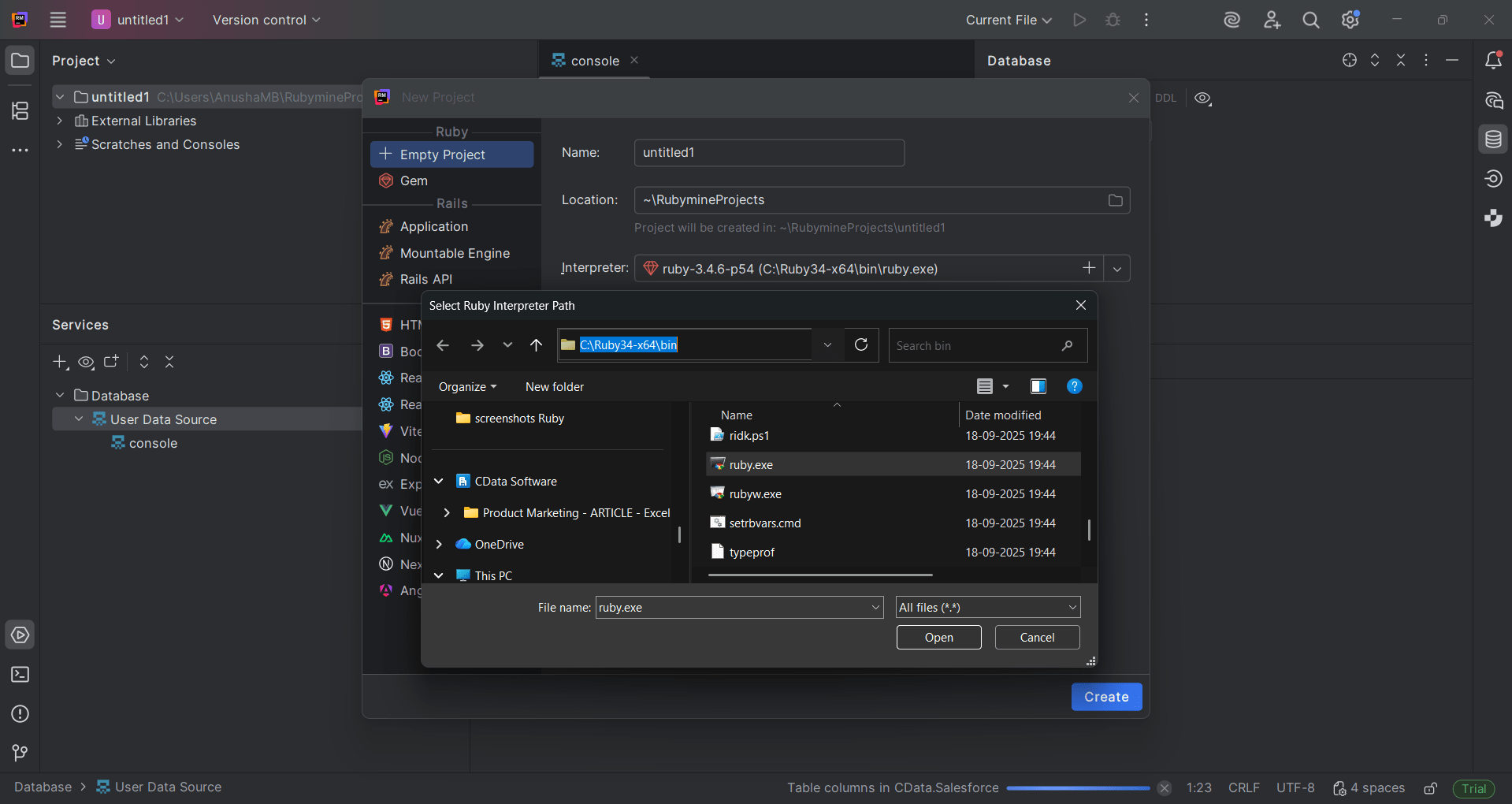The width and height of the screenshot is (1512, 804).
Task: Toggle visibility options in Services toolbar
Action: (86, 362)
